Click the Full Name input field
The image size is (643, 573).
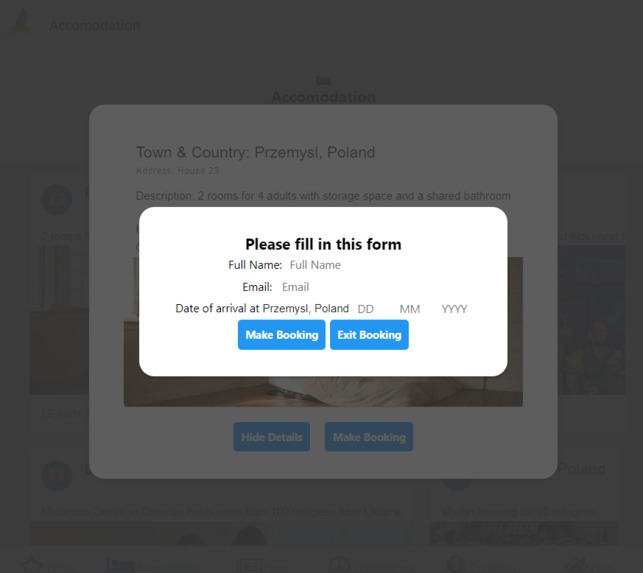tap(328, 265)
